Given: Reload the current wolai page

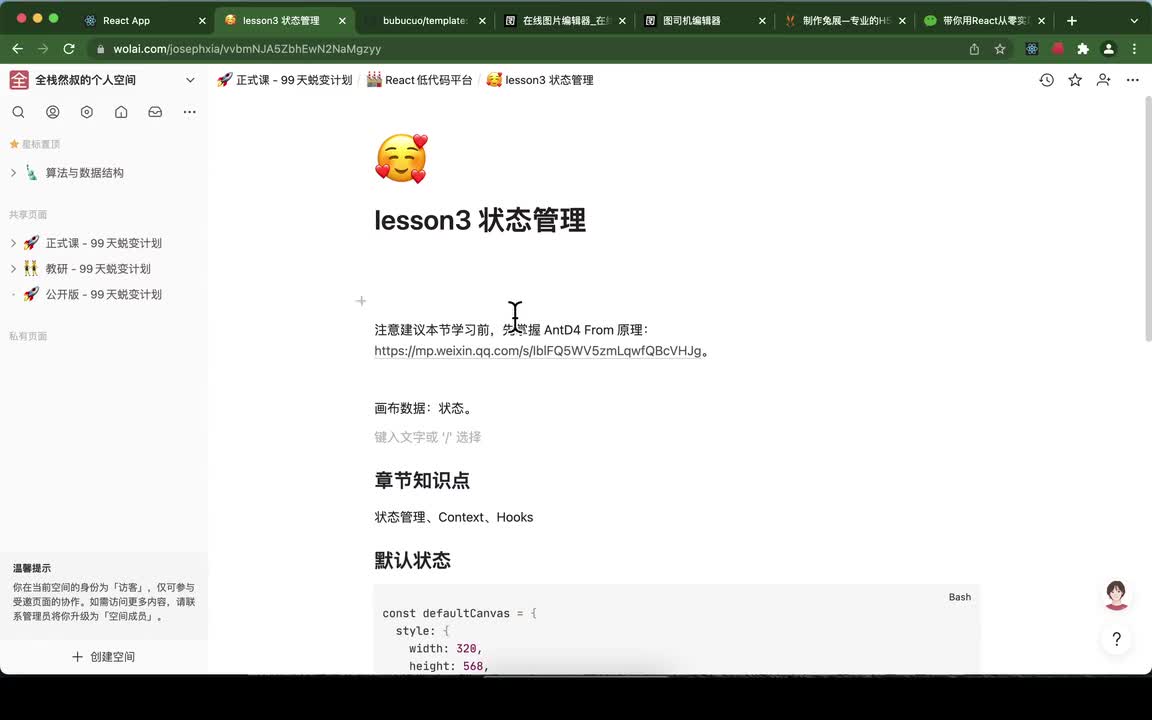Looking at the screenshot, I should (69, 48).
